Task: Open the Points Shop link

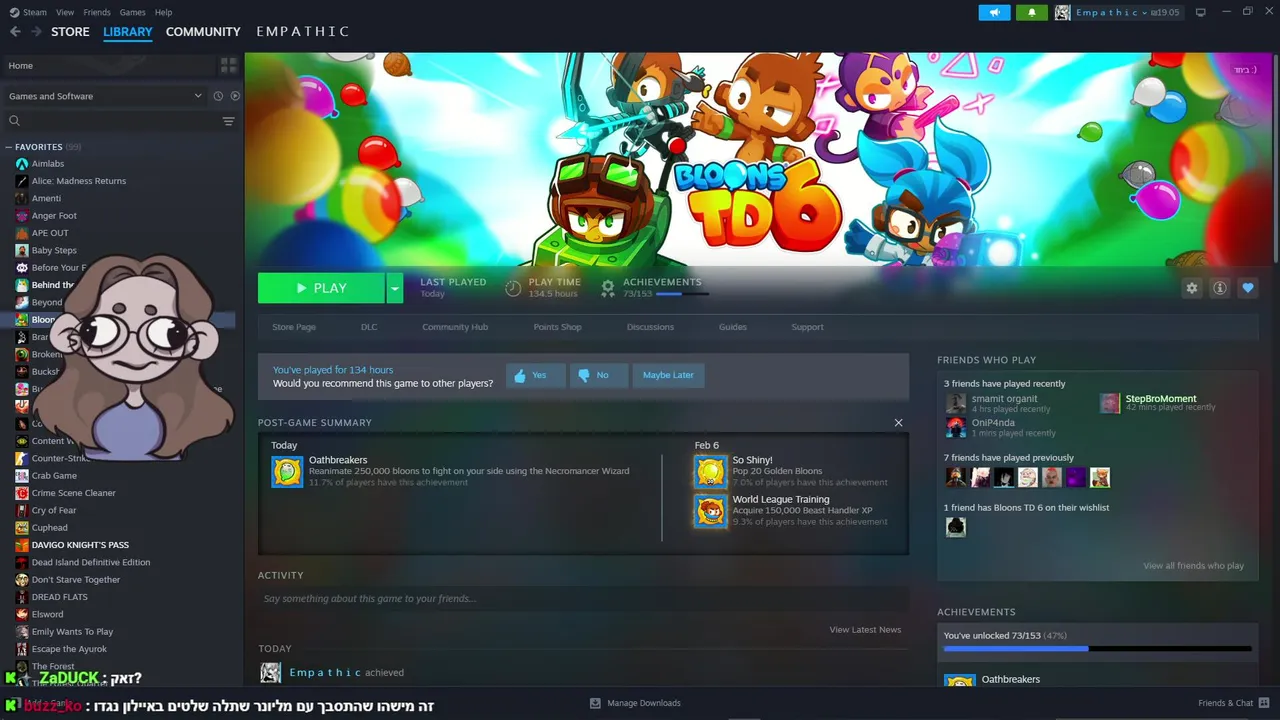Action: point(557,327)
